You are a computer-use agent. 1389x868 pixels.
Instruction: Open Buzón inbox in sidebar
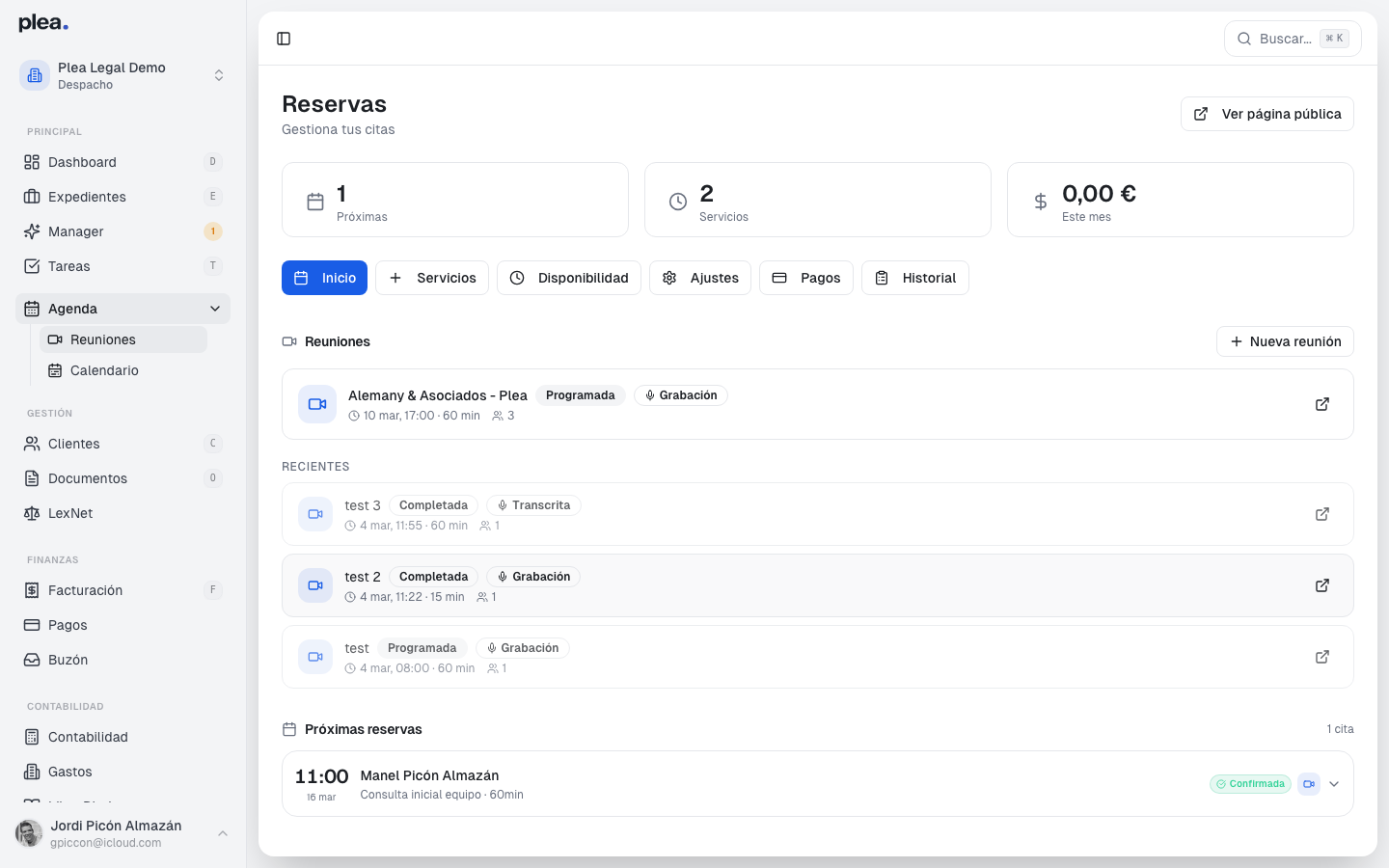pos(123,660)
